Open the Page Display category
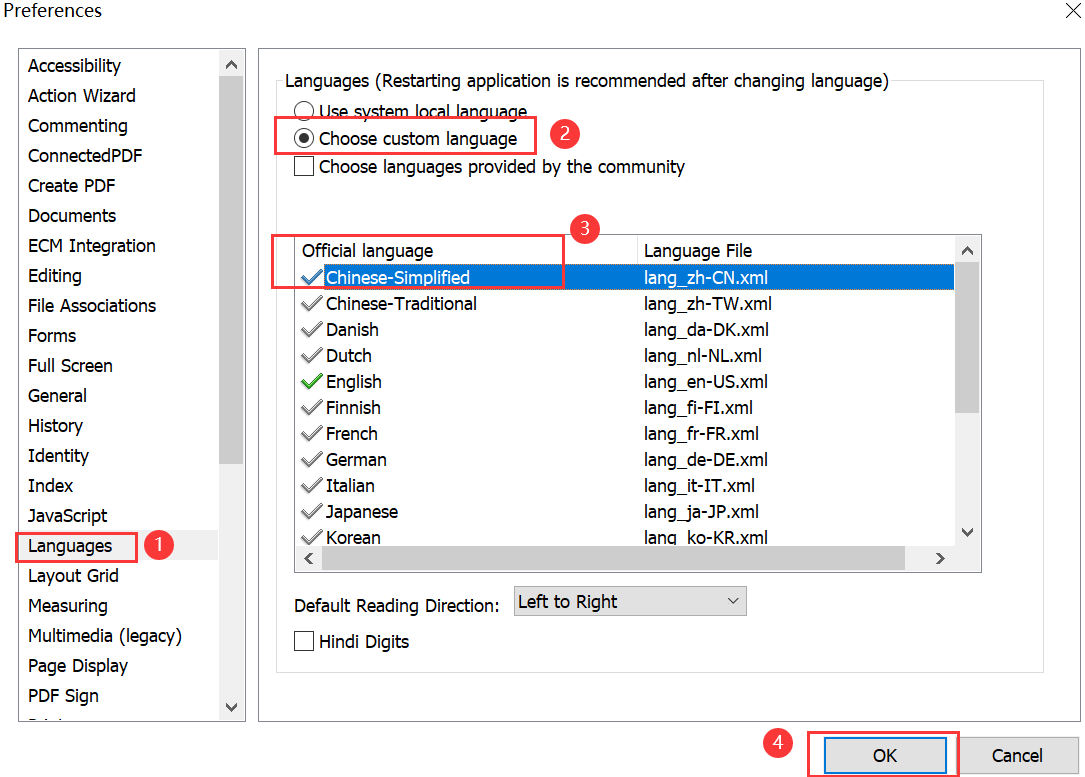 (x=78, y=666)
